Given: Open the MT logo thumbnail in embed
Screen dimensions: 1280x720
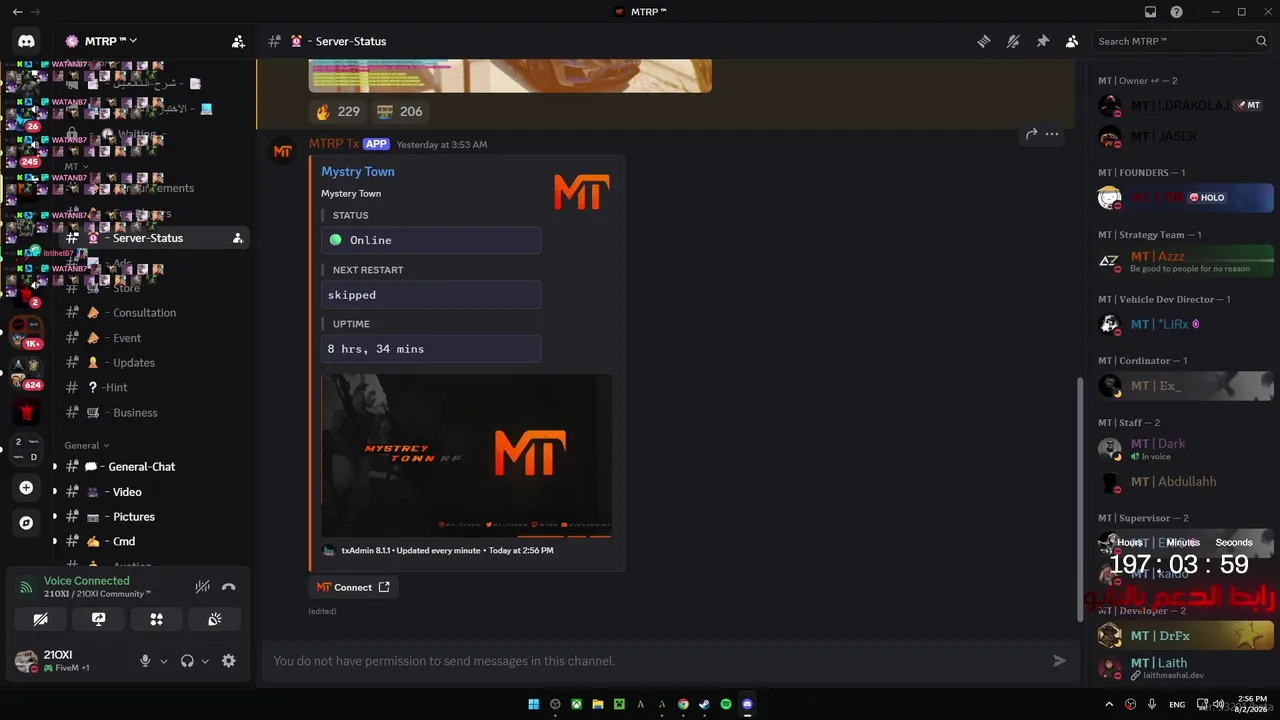Looking at the screenshot, I should 581,192.
